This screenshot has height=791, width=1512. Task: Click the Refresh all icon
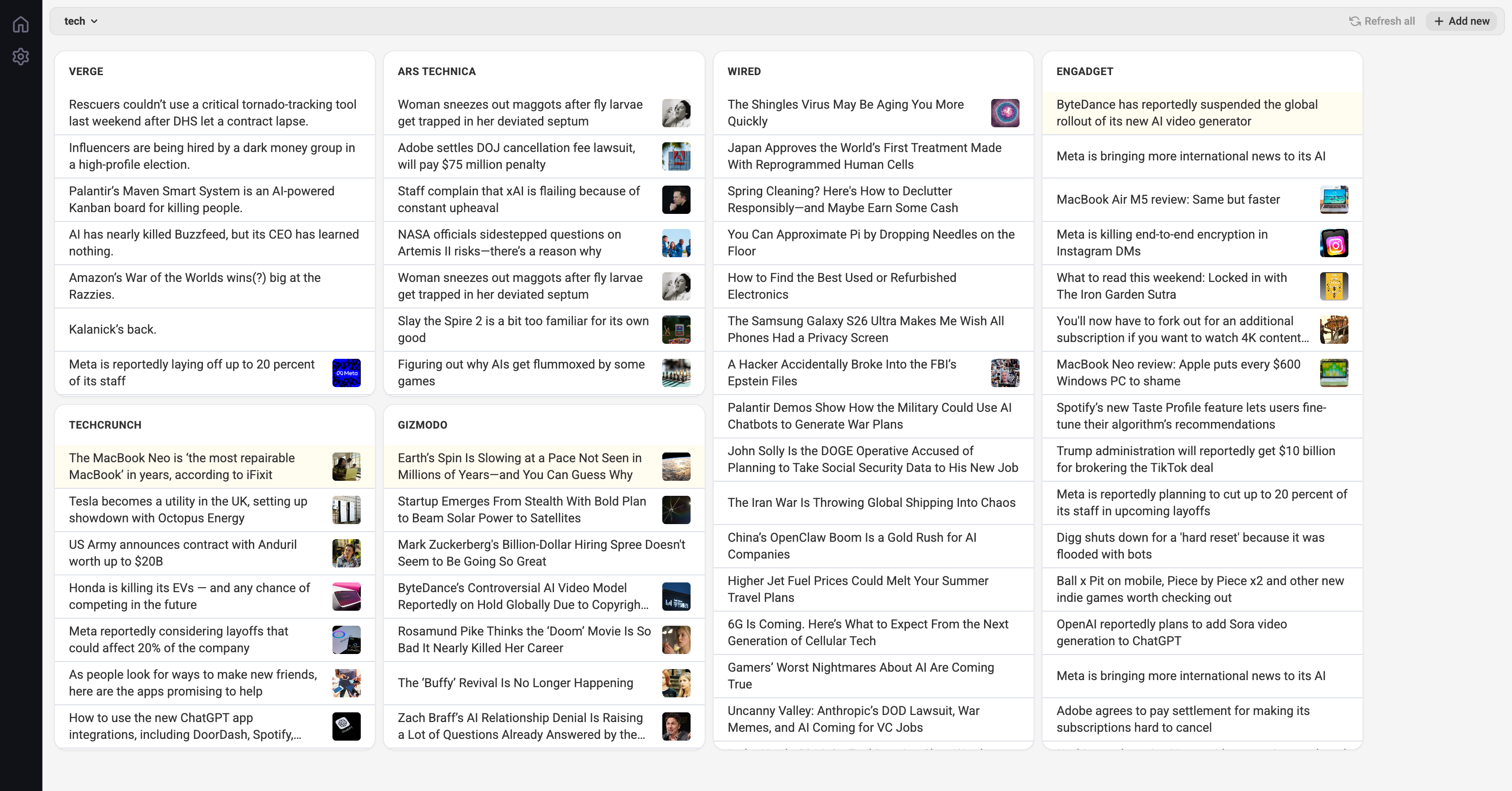coord(1355,21)
